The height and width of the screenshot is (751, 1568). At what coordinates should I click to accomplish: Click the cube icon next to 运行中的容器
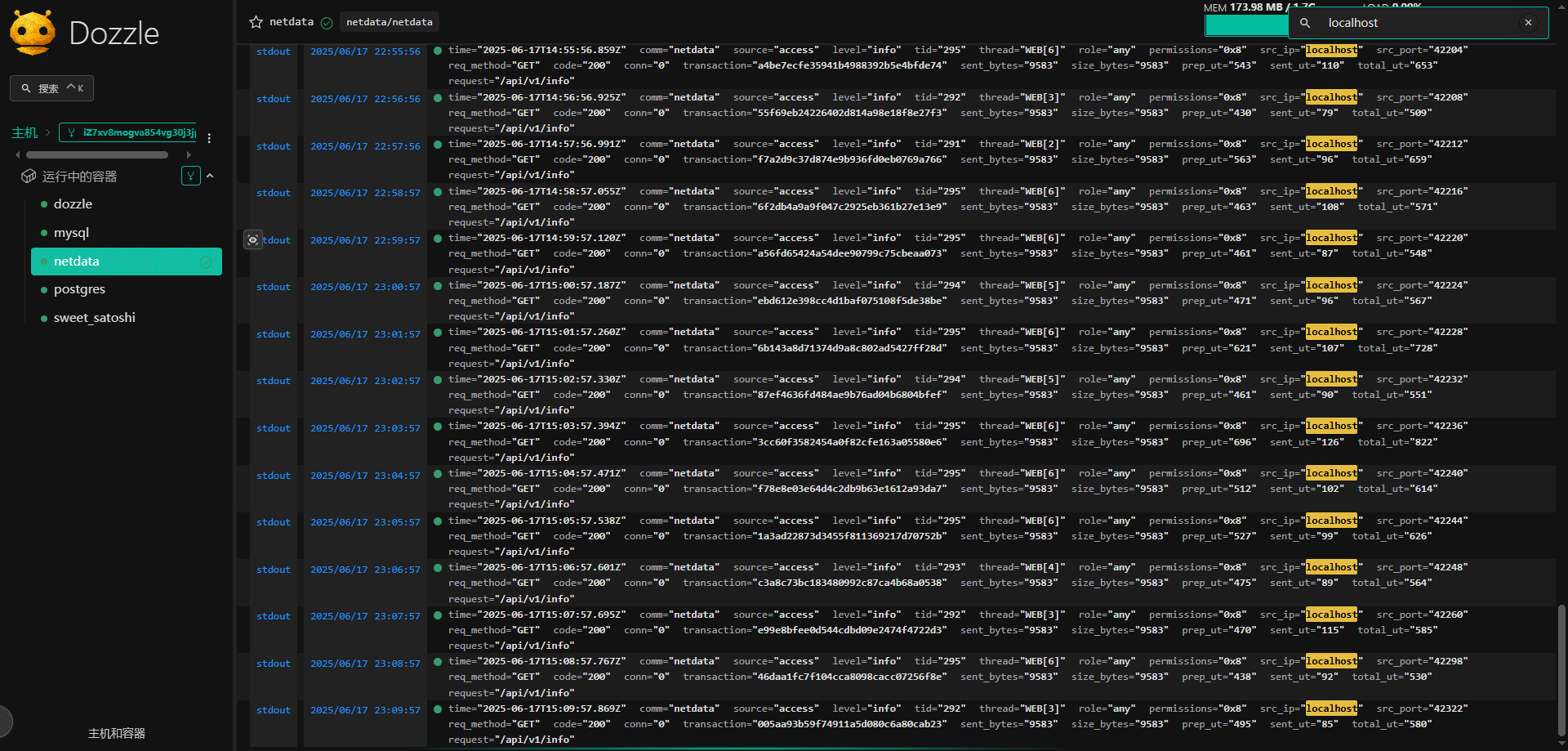click(x=29, y=177)
